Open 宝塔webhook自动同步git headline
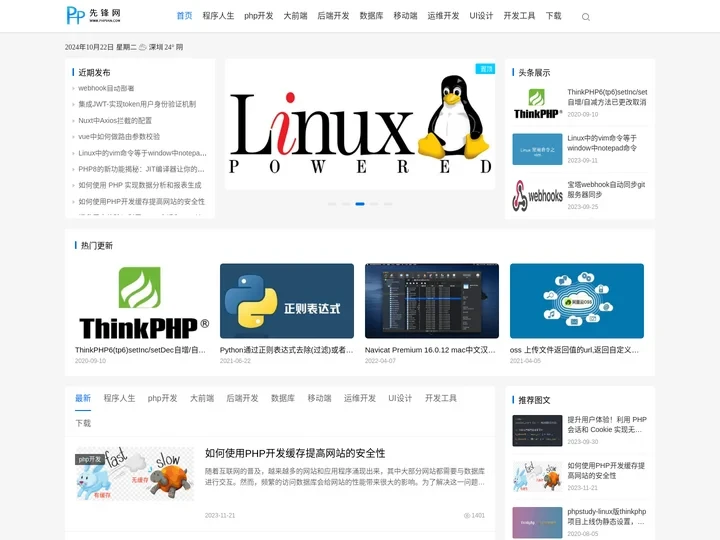720x540 pixels. click(606, 189)
